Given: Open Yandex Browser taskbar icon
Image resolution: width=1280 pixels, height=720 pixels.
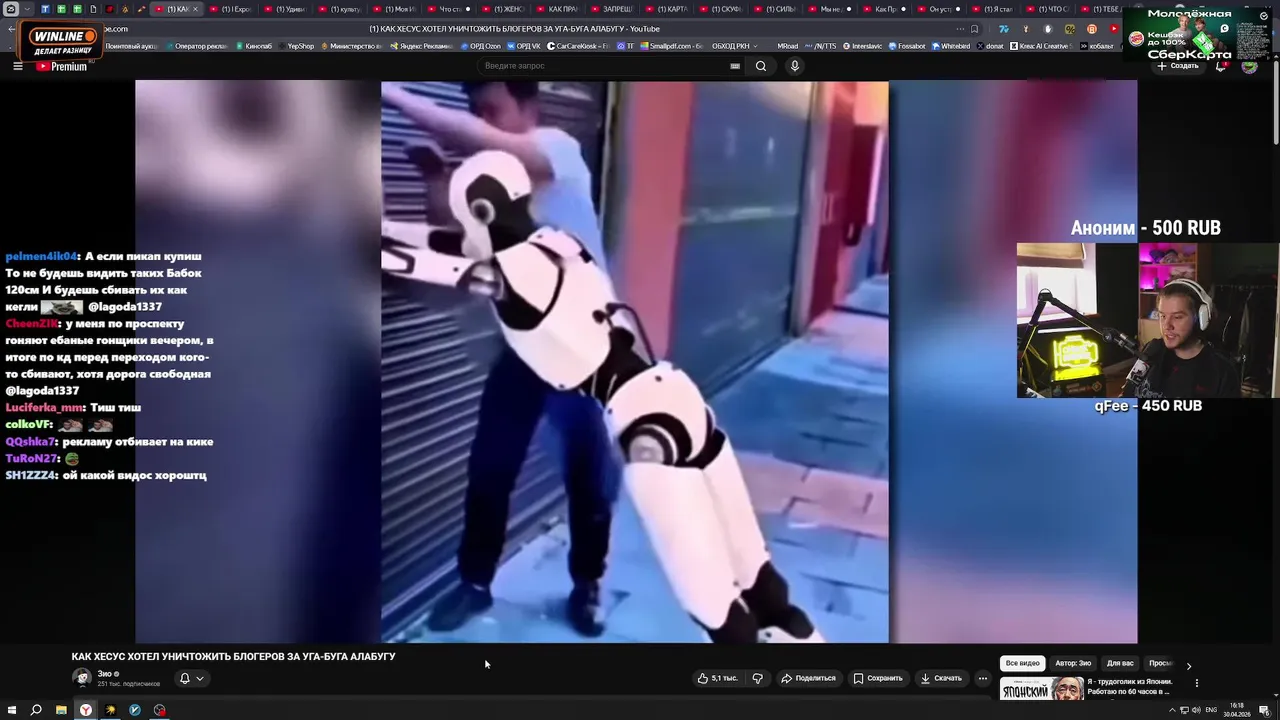Looking at the screenshot, I should click(86, 710).
